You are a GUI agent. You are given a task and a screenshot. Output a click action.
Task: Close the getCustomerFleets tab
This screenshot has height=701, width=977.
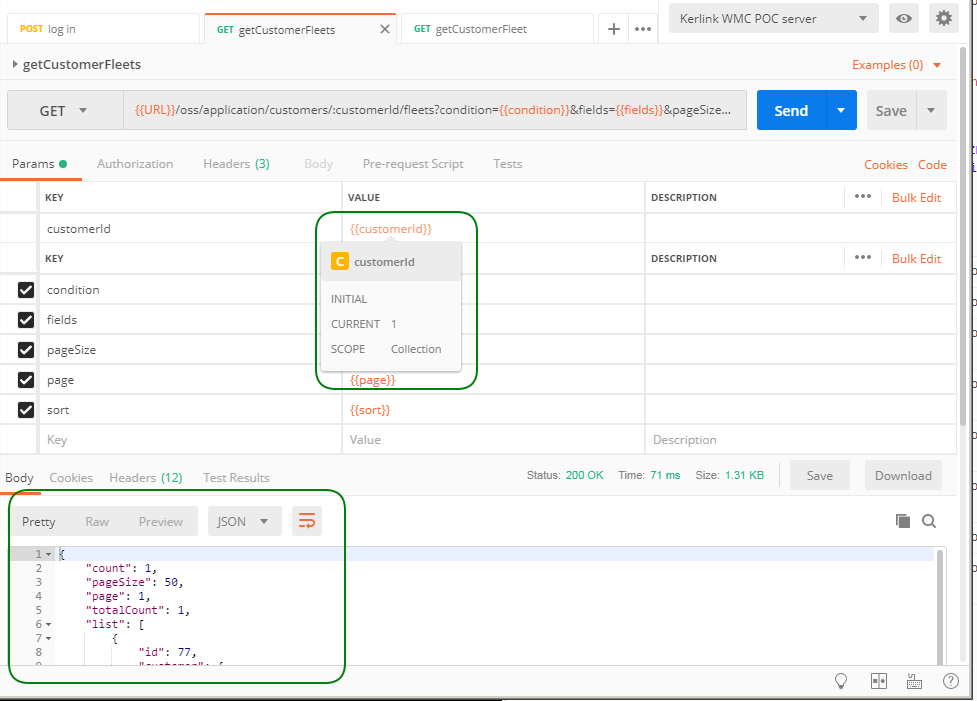pos(385,29)
